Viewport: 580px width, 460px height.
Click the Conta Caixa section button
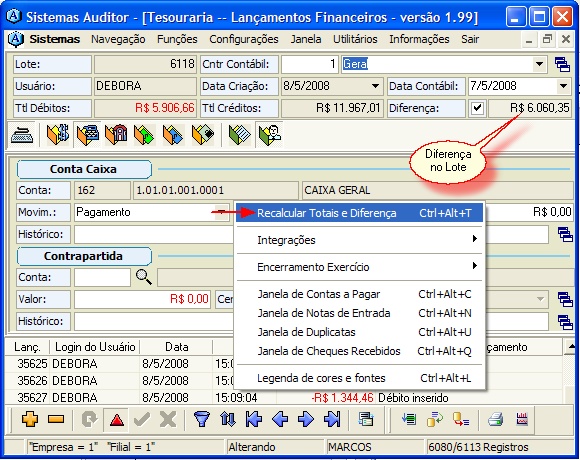click(x=84, y=169)
